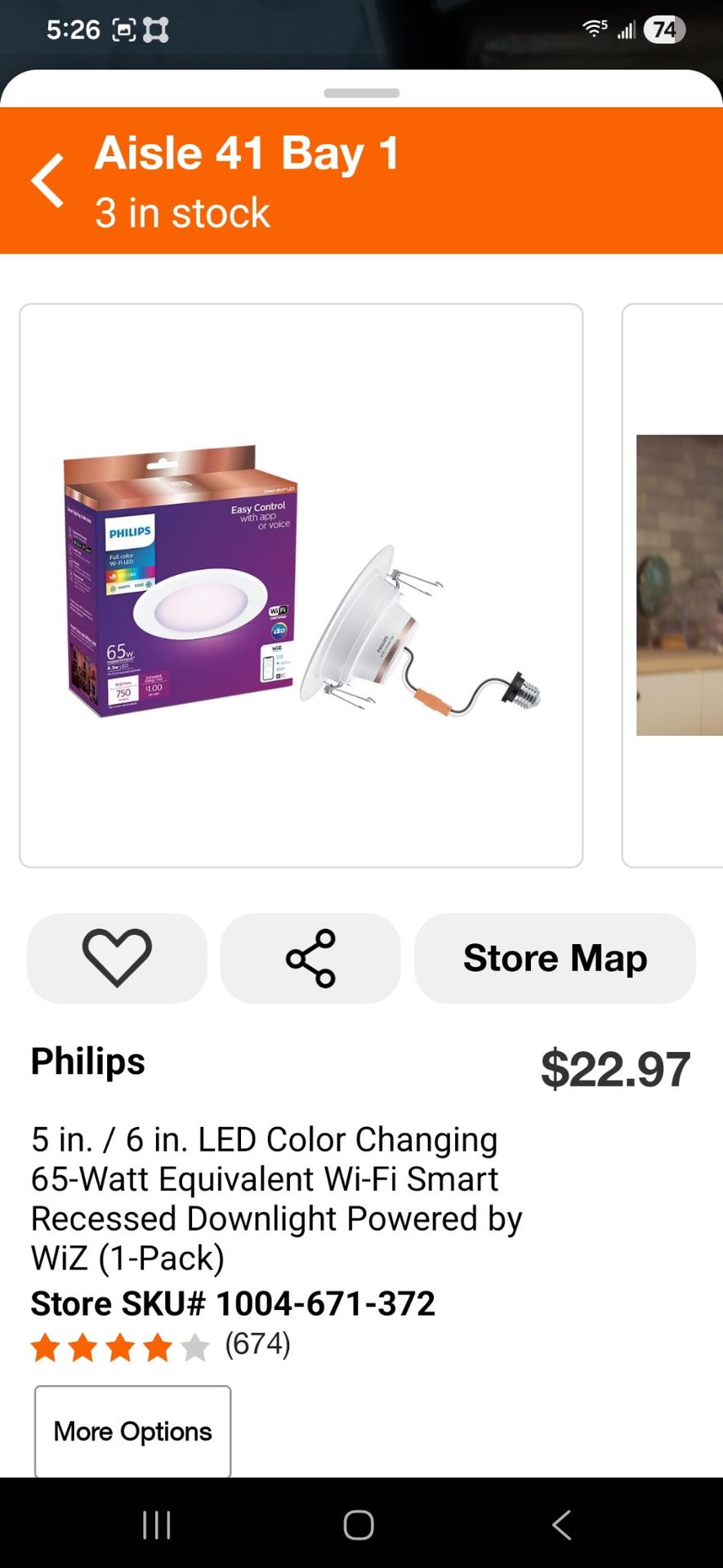Tap the $22.97 price

coord(615,1069)
